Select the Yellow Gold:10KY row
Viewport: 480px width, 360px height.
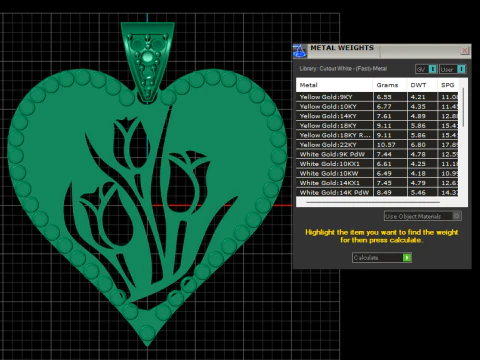click(x=377, y=107)
